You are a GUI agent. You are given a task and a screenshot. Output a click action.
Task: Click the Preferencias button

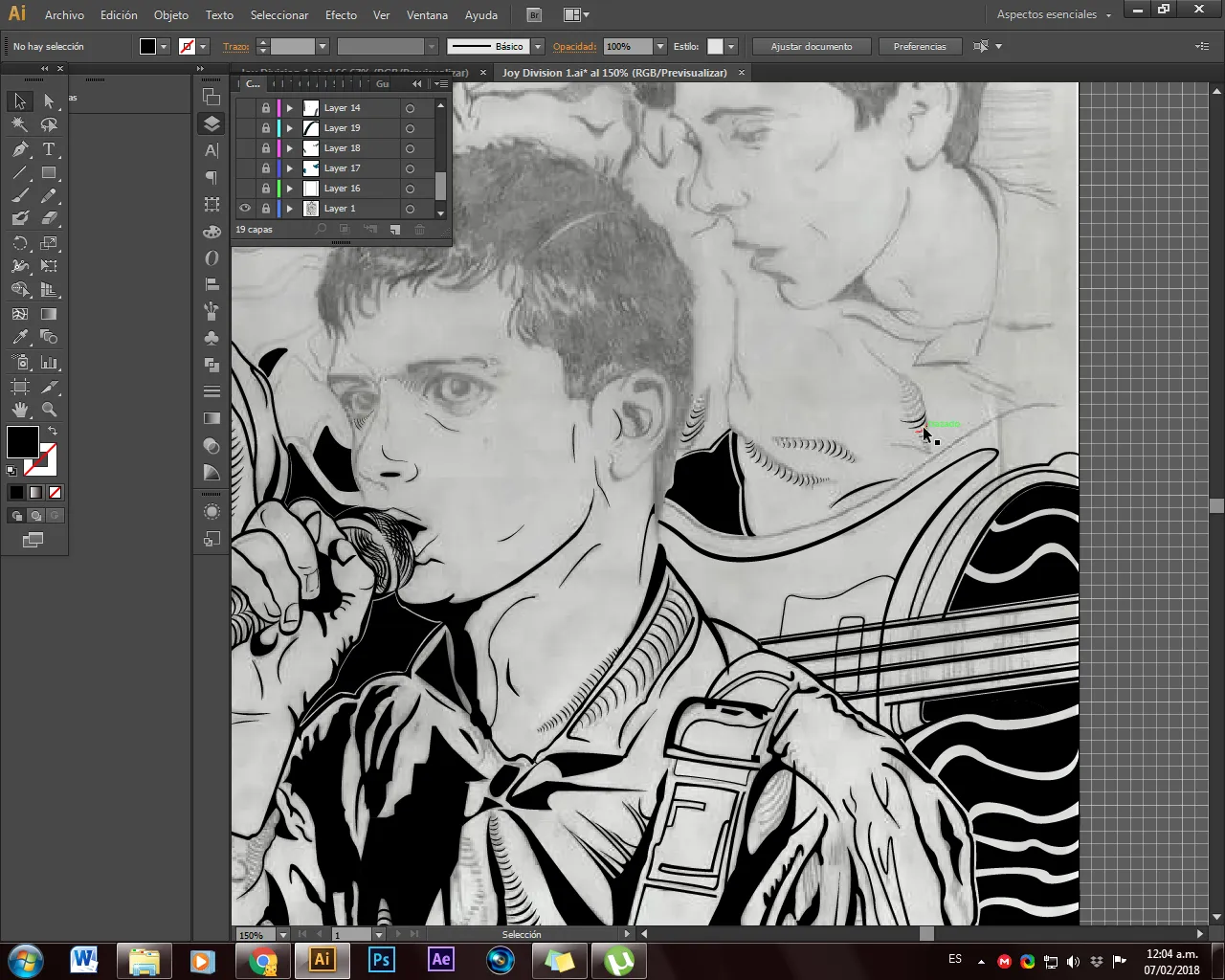coord(920,46)
